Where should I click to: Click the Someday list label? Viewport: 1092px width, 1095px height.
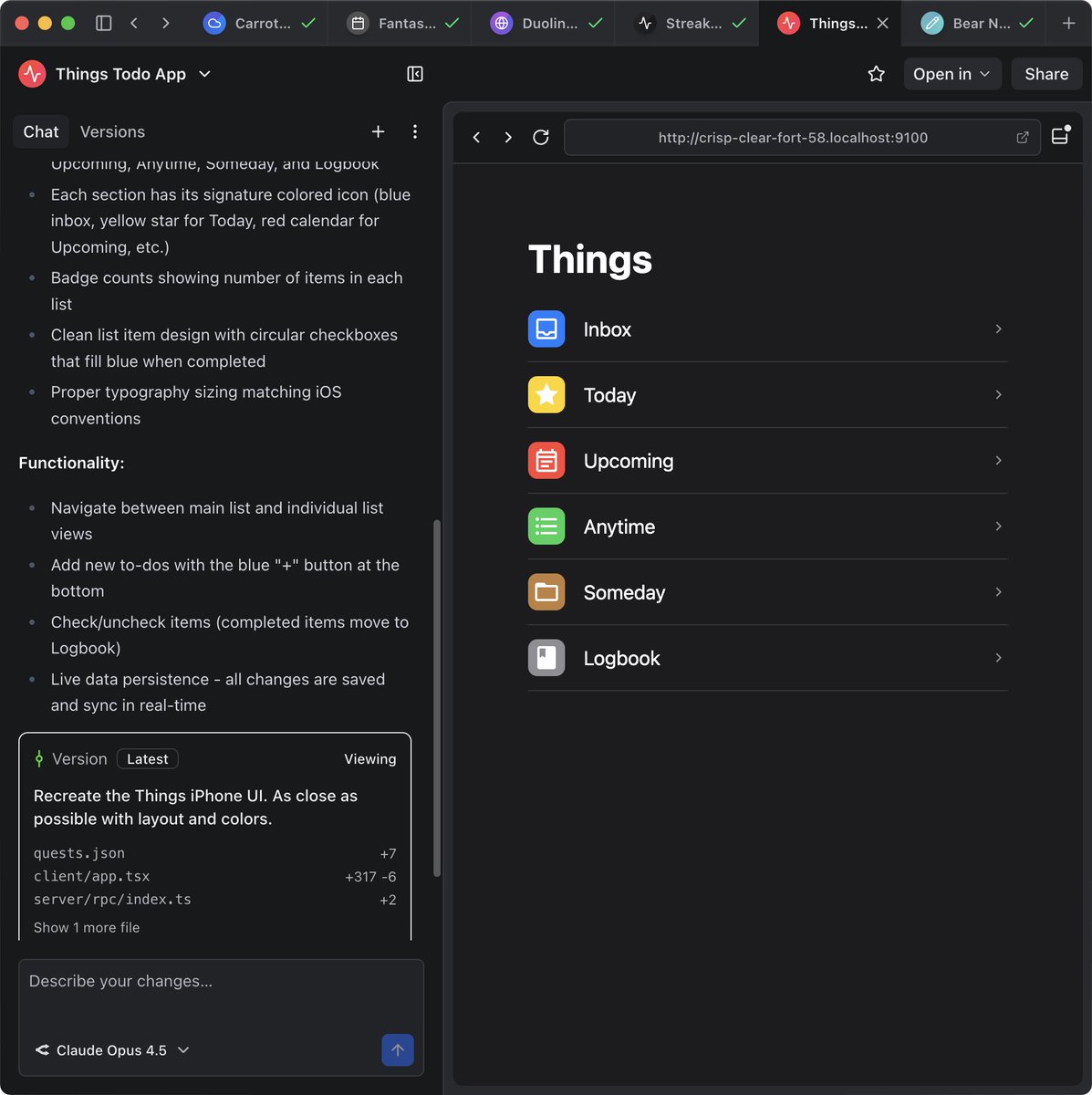point(624,592)
